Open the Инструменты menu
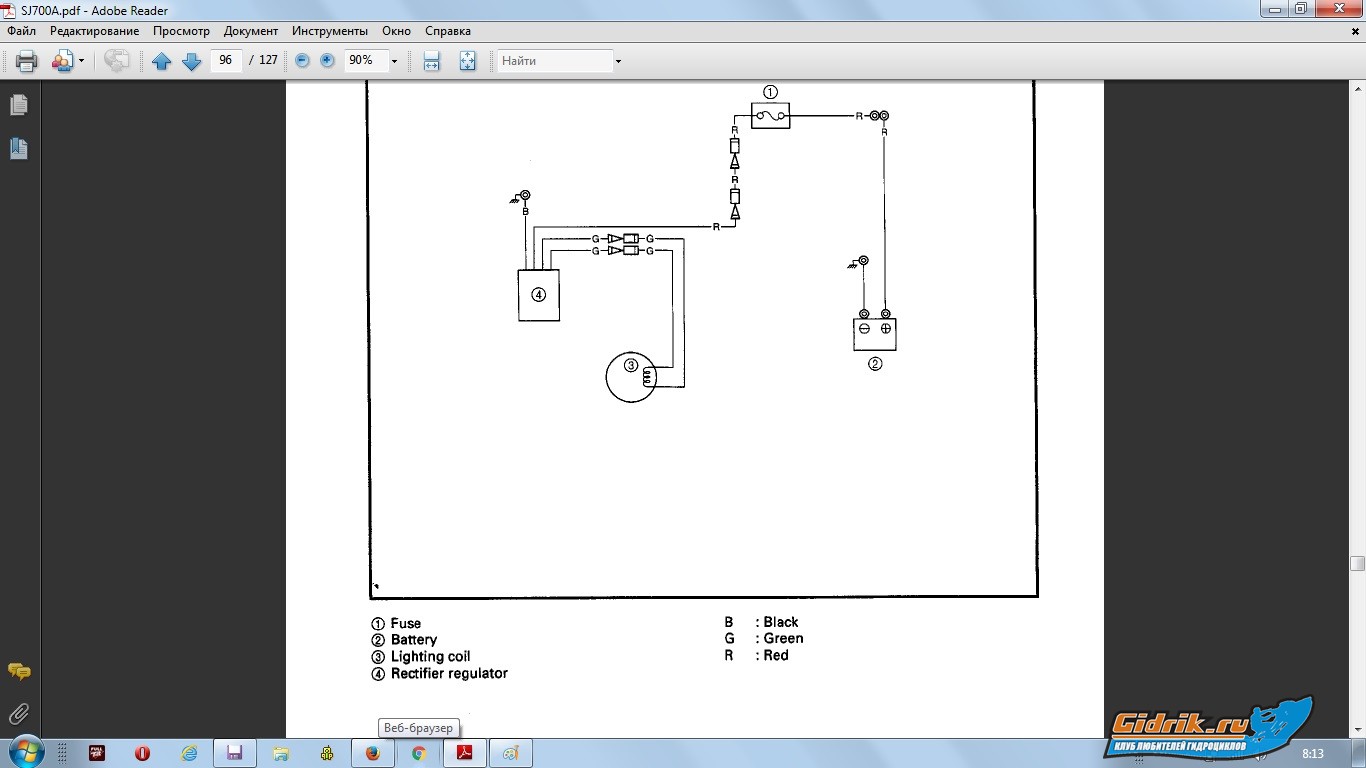Image resolution: width=1366 pixels, height=768 pixels. [330, 31]
